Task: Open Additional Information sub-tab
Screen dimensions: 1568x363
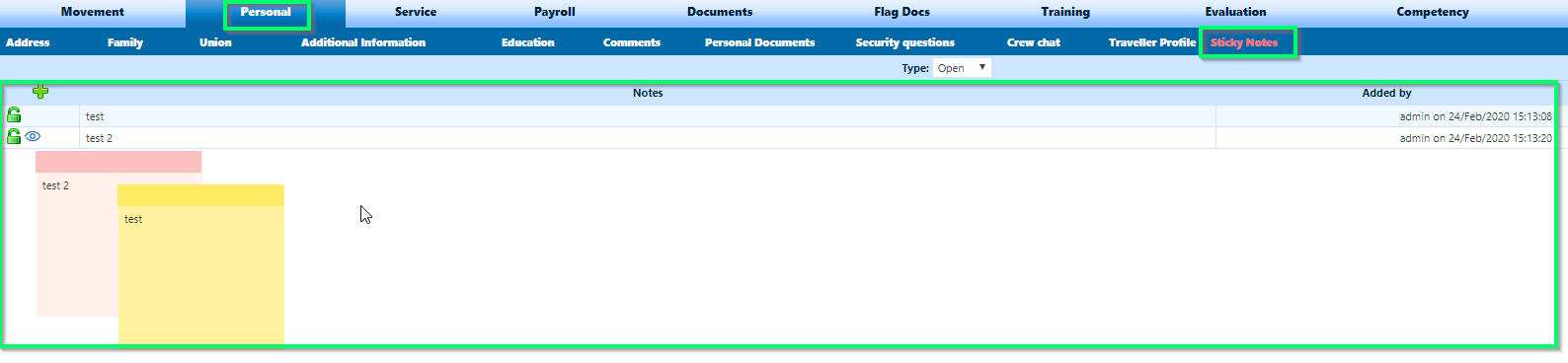Action: 363,42
